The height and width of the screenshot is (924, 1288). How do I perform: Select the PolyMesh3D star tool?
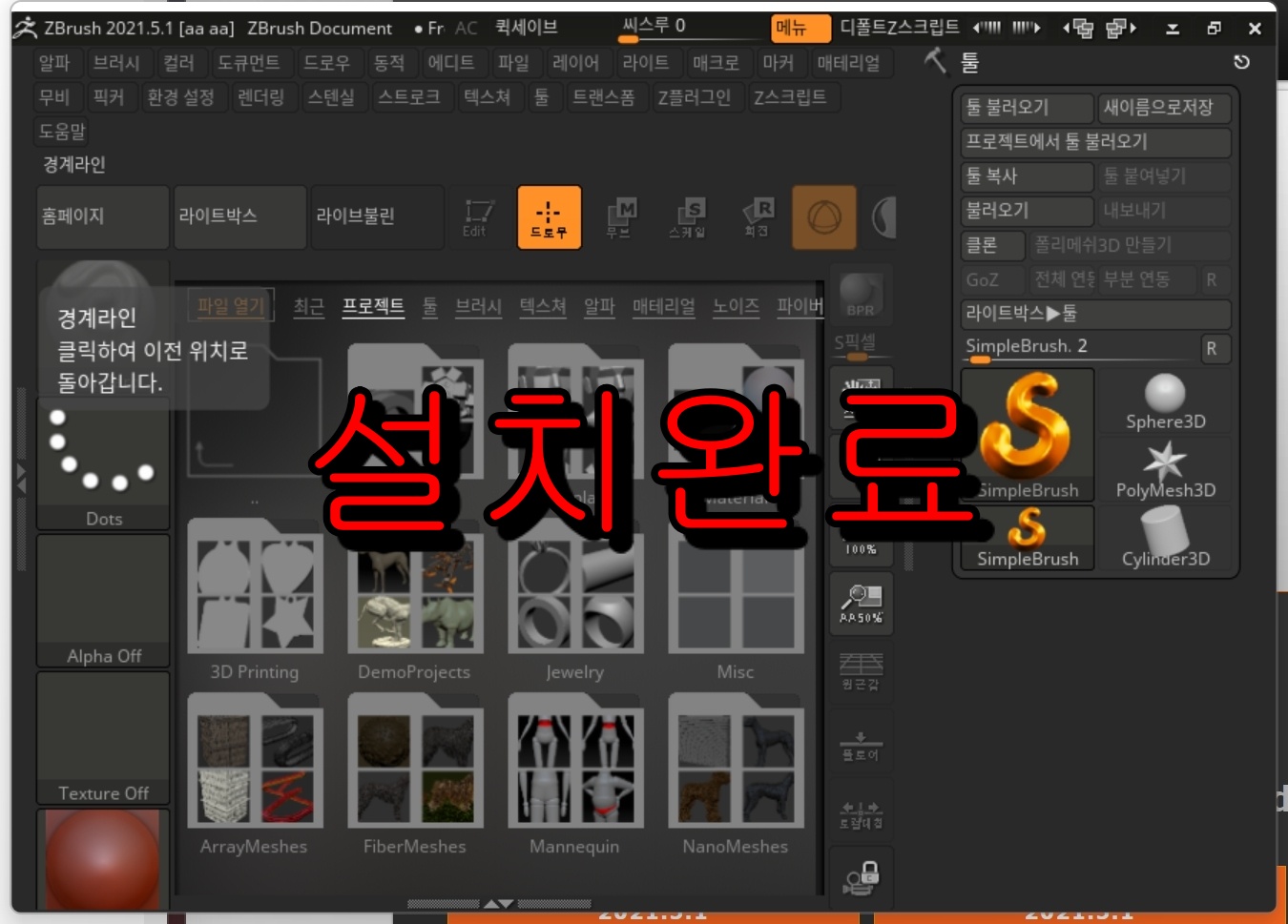coord(1166,467)
